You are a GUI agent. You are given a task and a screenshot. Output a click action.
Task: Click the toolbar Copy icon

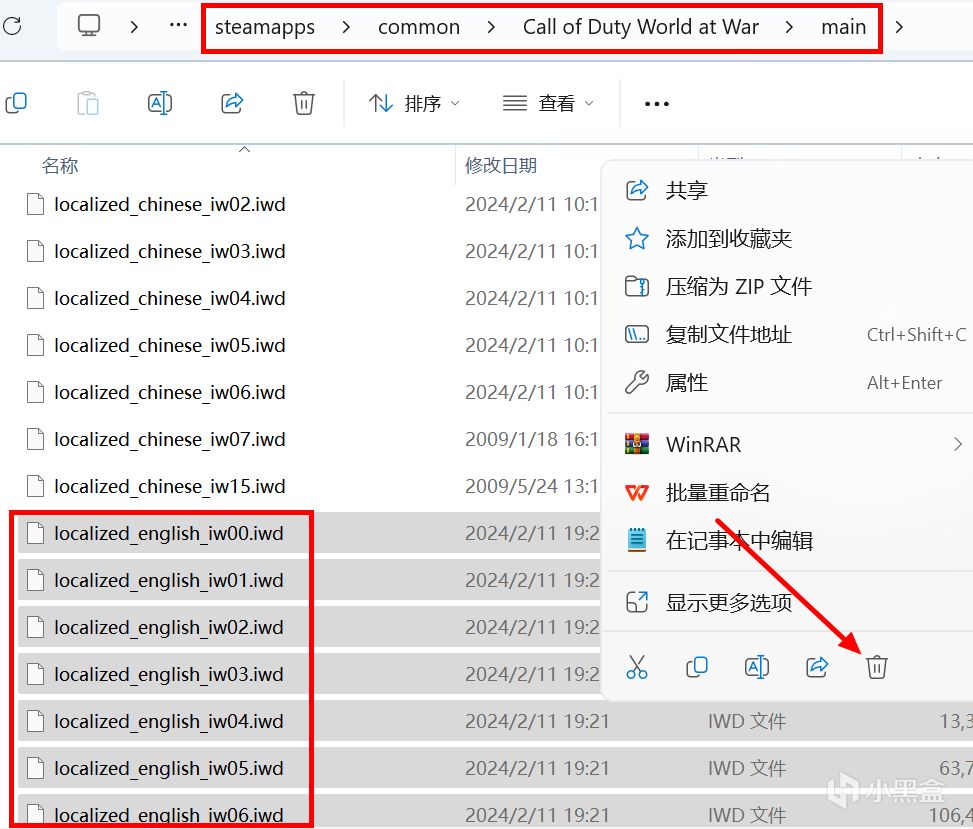coord(16,103)
